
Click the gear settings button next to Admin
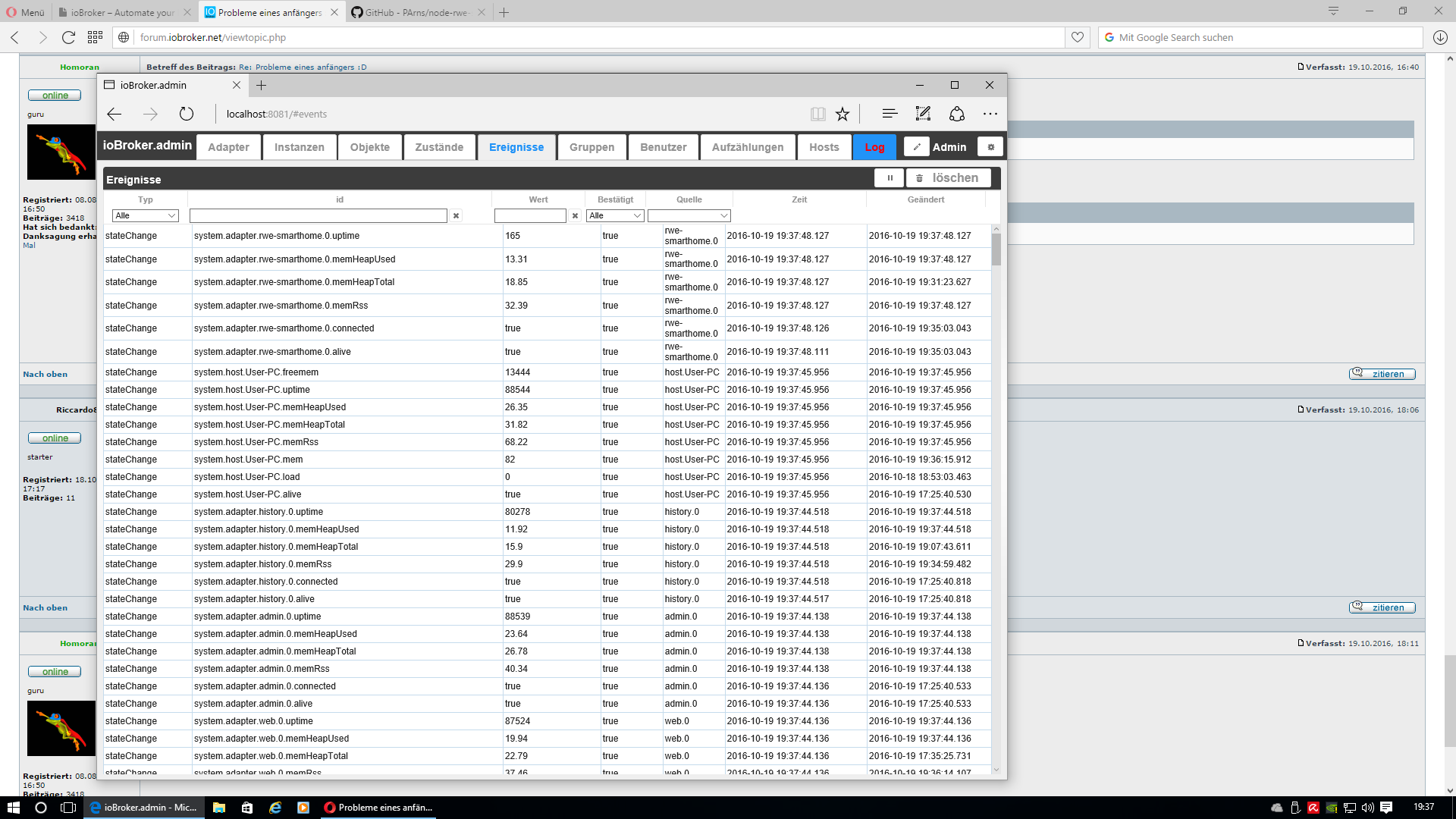[x=990, y=147]
